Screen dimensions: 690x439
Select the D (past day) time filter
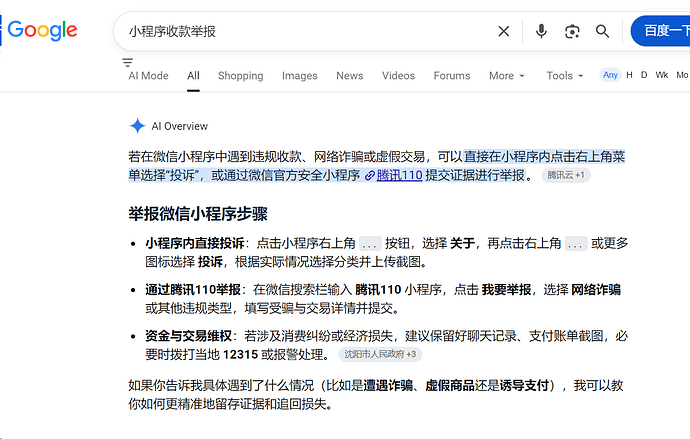pyautogui.click(x=644, y=75)
